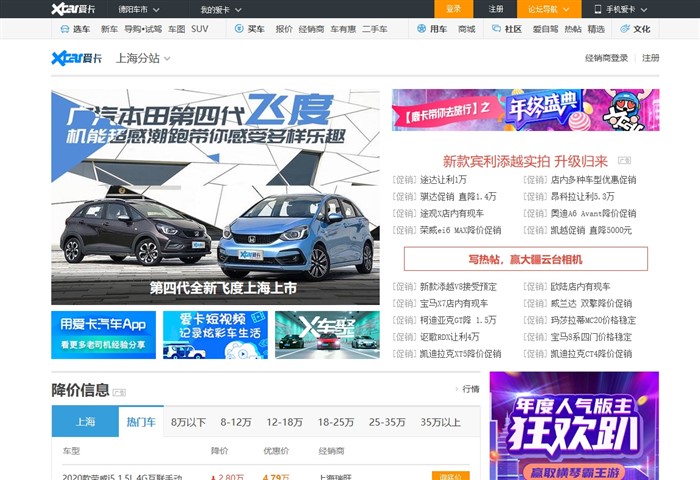
Task: Open 车有惠 in the navigation bar
Action: [343, 29]
